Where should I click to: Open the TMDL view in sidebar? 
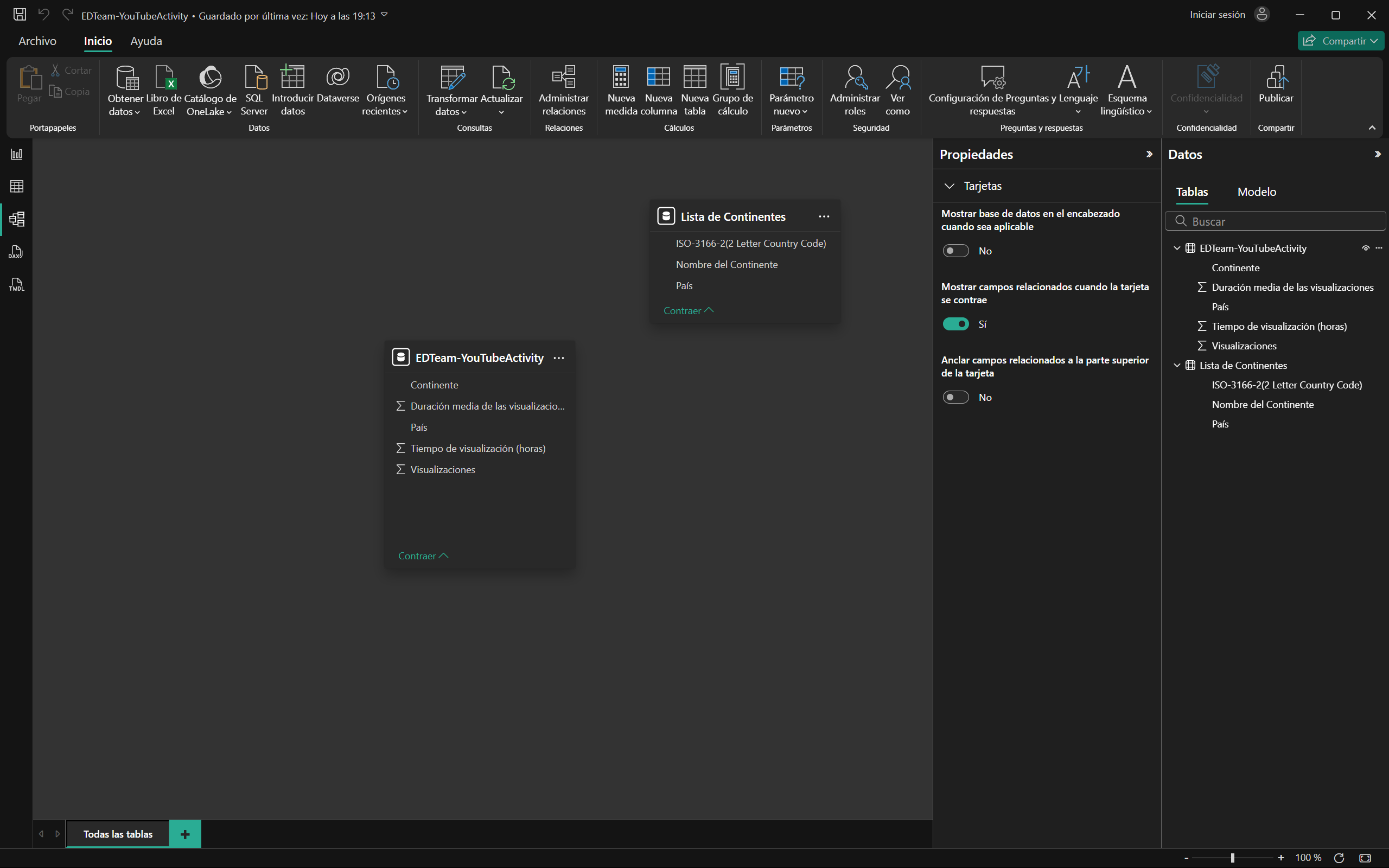click(x=16, y=285)
